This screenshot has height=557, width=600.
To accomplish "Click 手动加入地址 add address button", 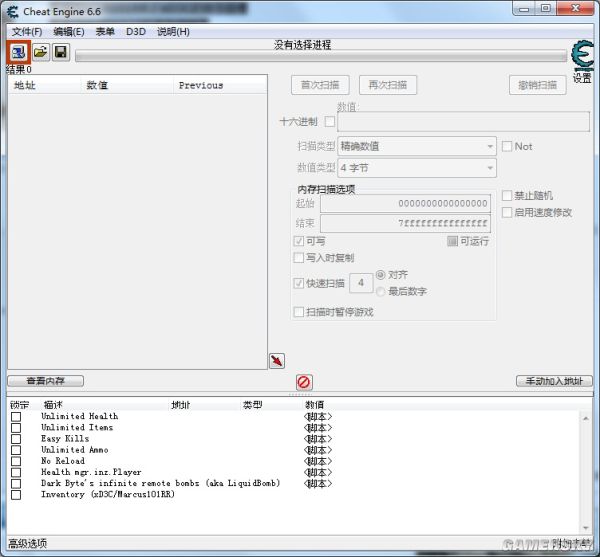I will click(x=554, y=381).
